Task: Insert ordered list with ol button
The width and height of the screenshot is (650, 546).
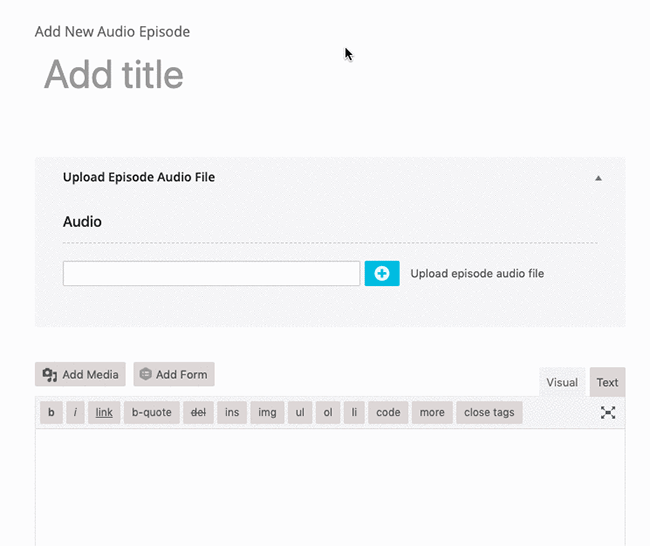Action: tap(328, 413)
